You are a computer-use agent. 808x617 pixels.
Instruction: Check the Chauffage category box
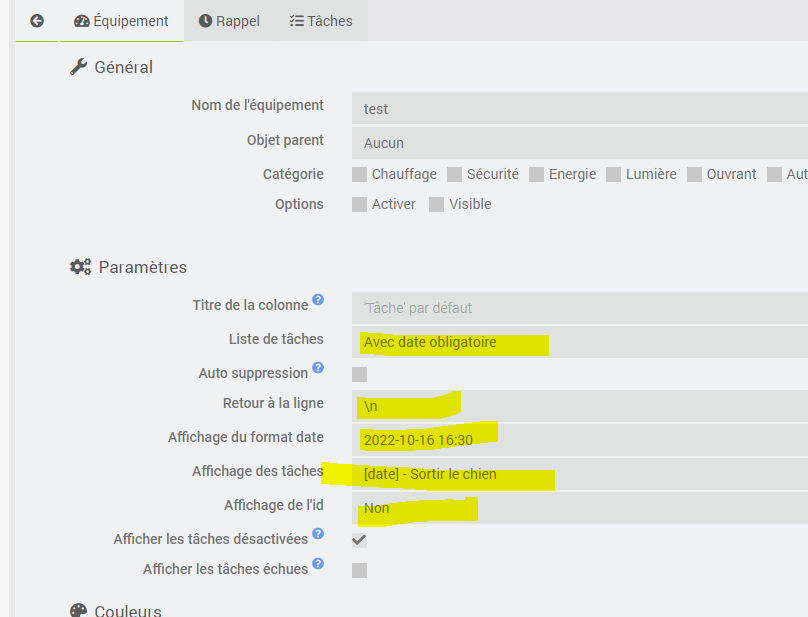360,175
